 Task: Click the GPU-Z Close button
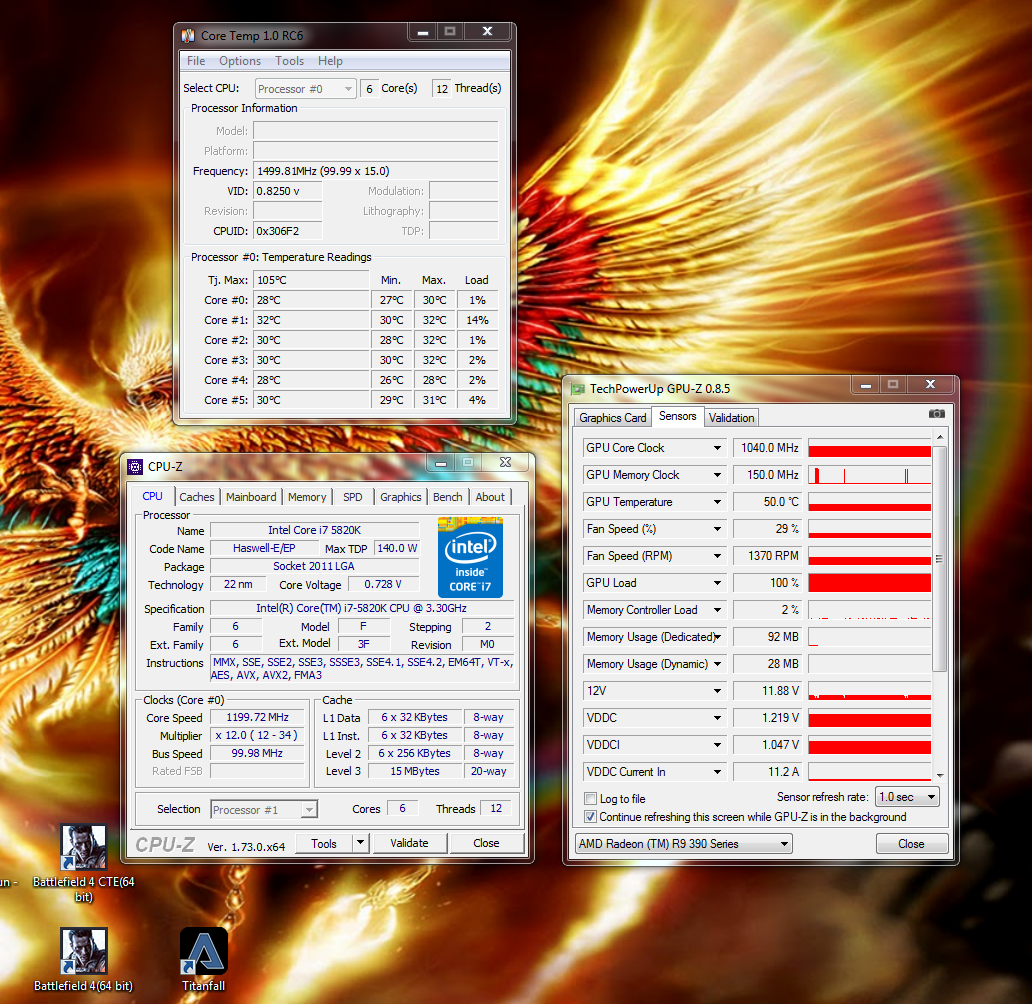pos(912,844)
